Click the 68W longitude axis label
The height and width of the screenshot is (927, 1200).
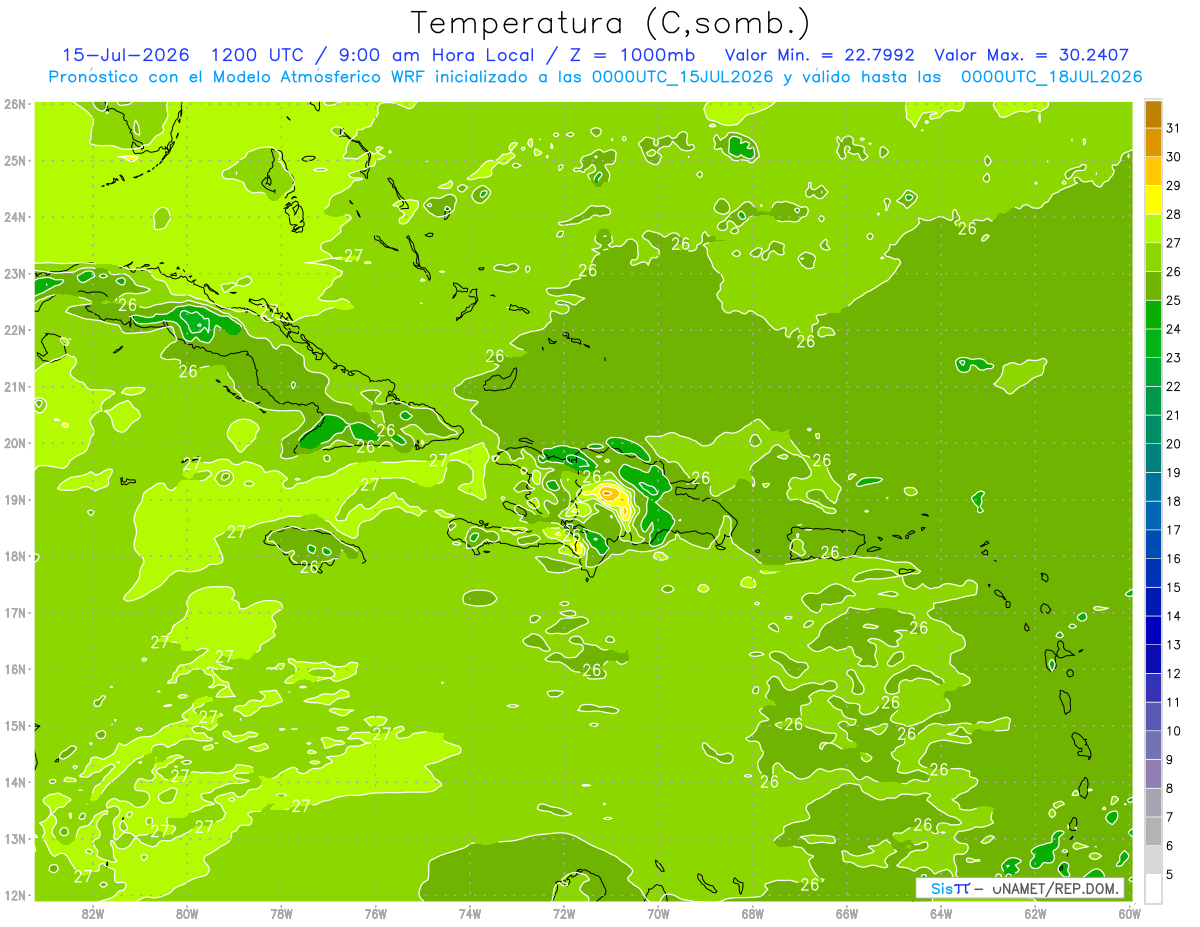coord(753,913)
